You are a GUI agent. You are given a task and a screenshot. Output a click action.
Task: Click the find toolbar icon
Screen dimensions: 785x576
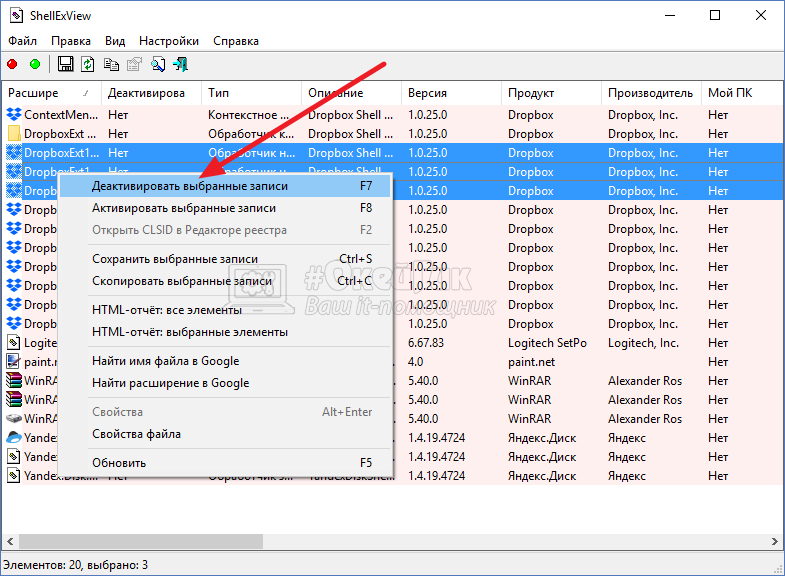click(x=158, y=64)
